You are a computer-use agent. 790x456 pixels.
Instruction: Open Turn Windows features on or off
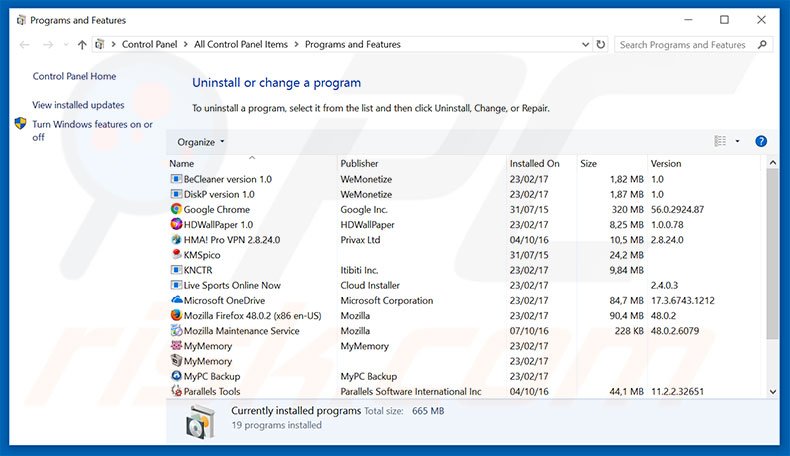(92, 131)
